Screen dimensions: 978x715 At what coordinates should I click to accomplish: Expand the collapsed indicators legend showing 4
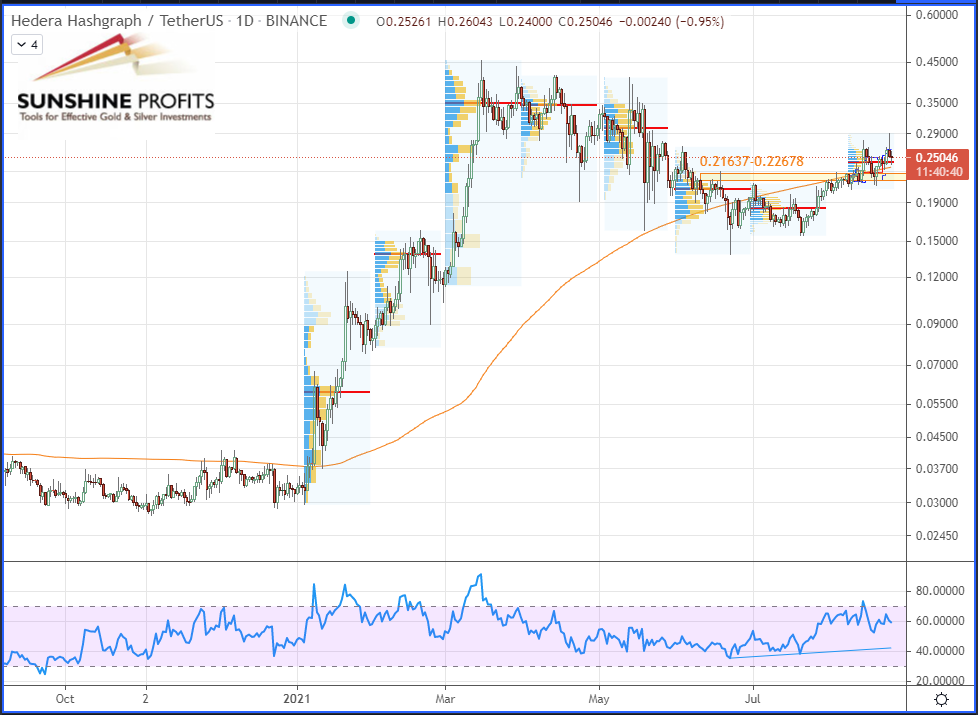pyautogui.click(x=27, y=45)
